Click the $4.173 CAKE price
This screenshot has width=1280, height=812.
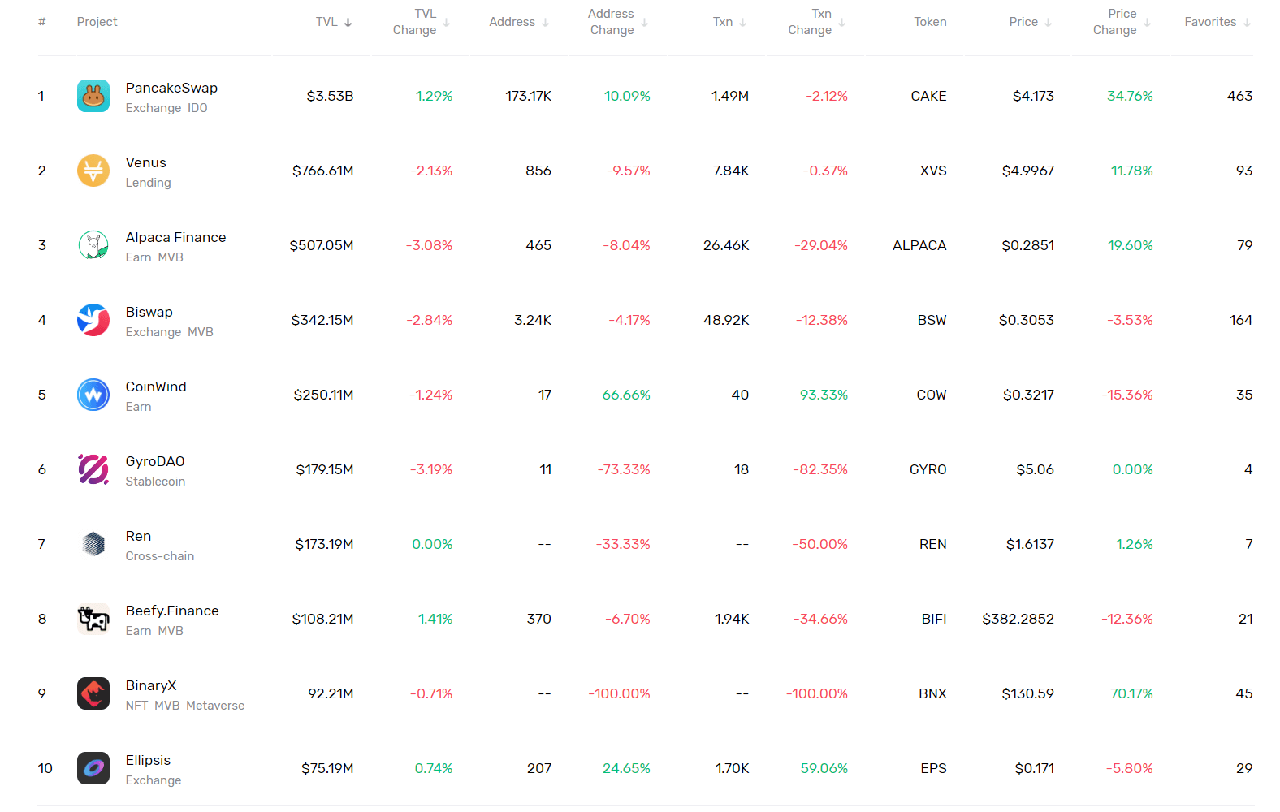(x=1033, y=96)
